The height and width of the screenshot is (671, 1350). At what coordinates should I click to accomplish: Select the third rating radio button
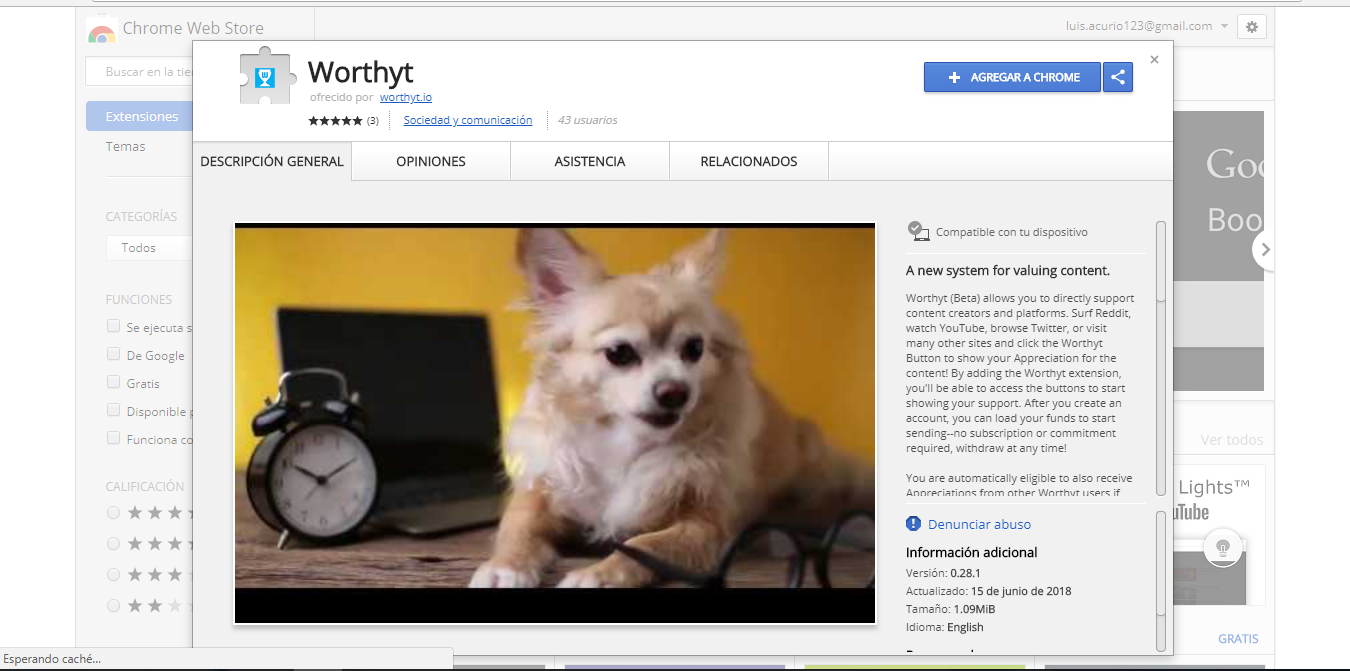pos(113,574)
